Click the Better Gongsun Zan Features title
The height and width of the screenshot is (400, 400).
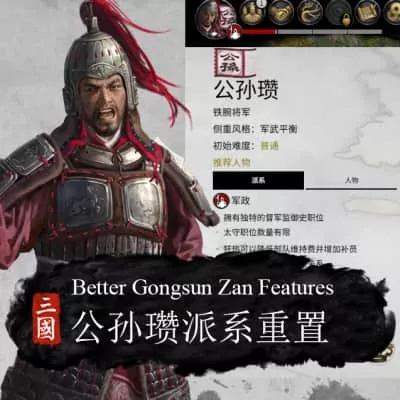pos(203,288)
